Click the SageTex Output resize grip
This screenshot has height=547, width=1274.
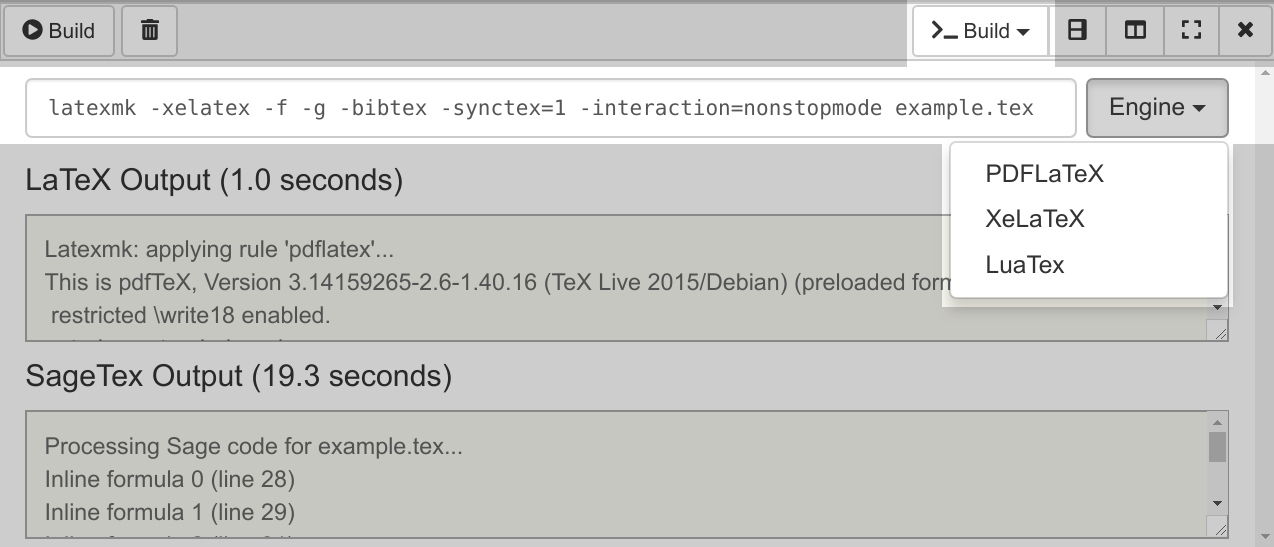pyautogui.click(x=1219, y=527)
